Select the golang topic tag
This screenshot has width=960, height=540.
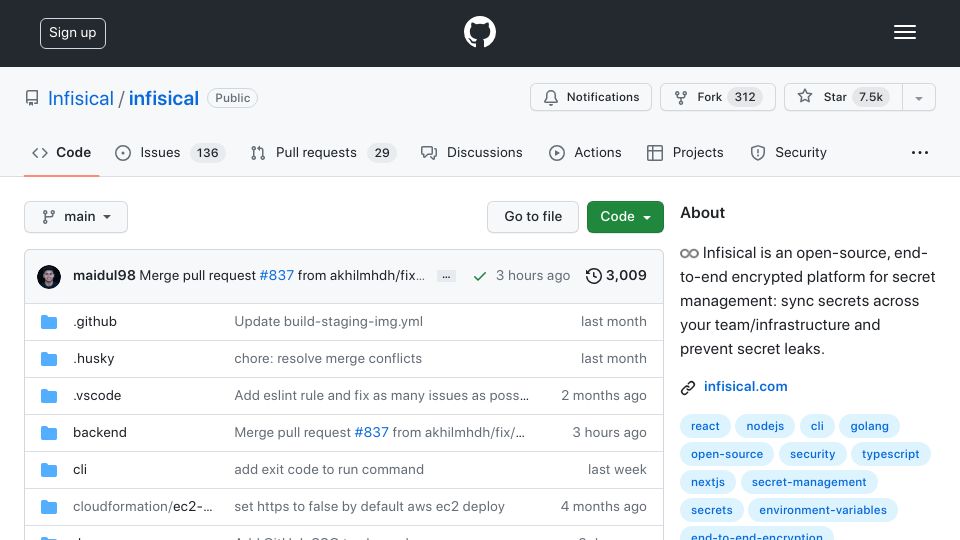pos(869,426)
